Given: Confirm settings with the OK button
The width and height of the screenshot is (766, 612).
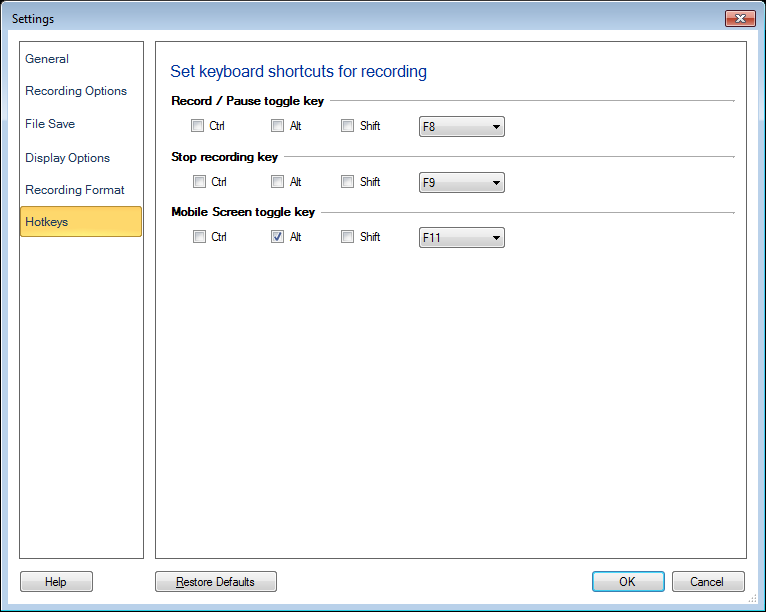Looking at the screenshot, I should tap(627, 582).
